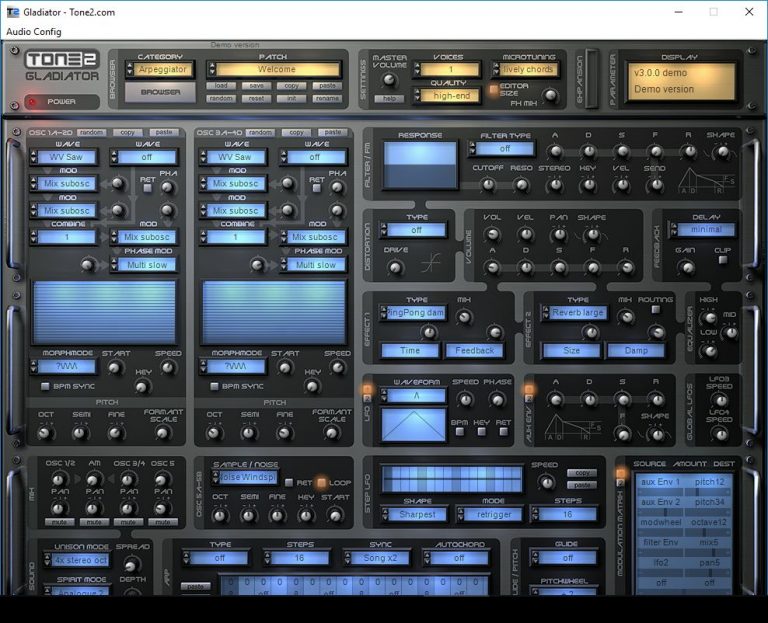Click the LFO triangle waveform display
The height and width of the screenshot is (623, 768).
pyautogui.click(x=414, y=425)
